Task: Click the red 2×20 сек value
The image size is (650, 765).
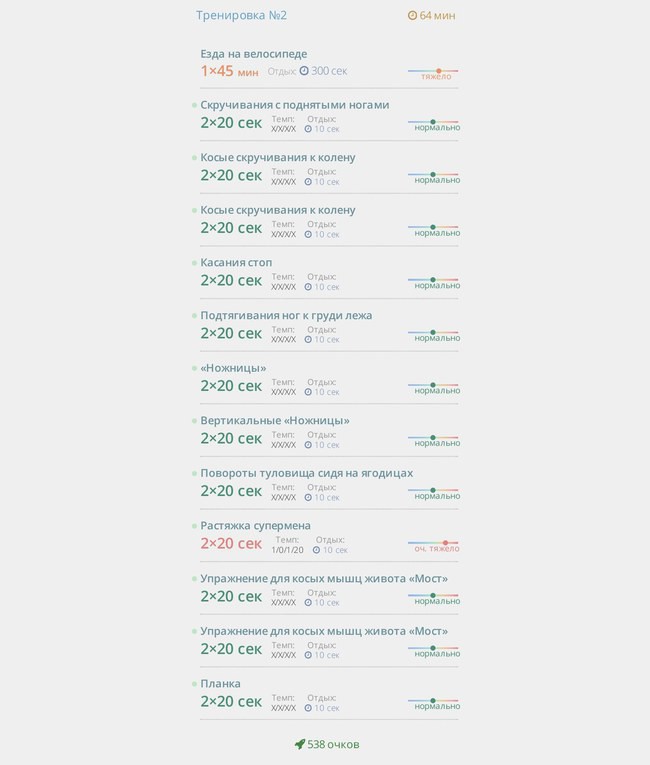Action: (x=231, y=544)
